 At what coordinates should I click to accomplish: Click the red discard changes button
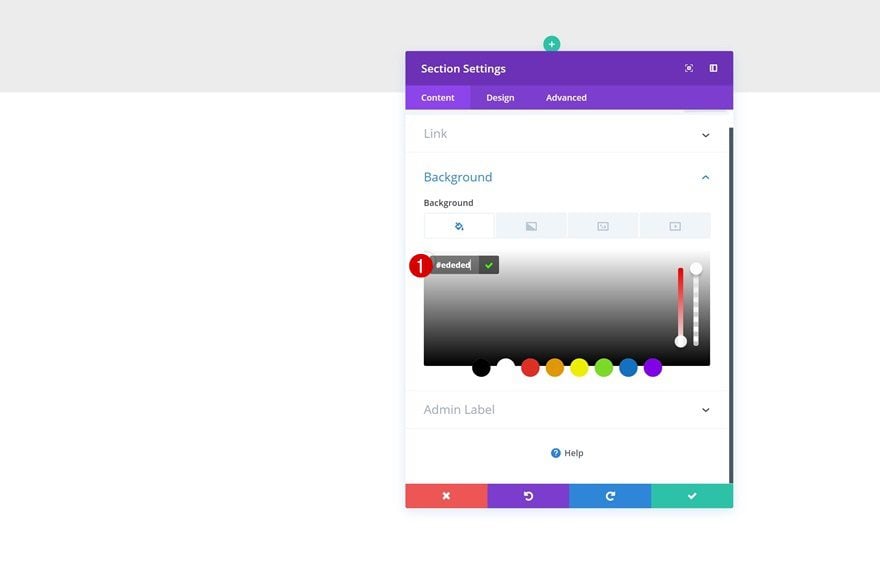tap(446, 496)
